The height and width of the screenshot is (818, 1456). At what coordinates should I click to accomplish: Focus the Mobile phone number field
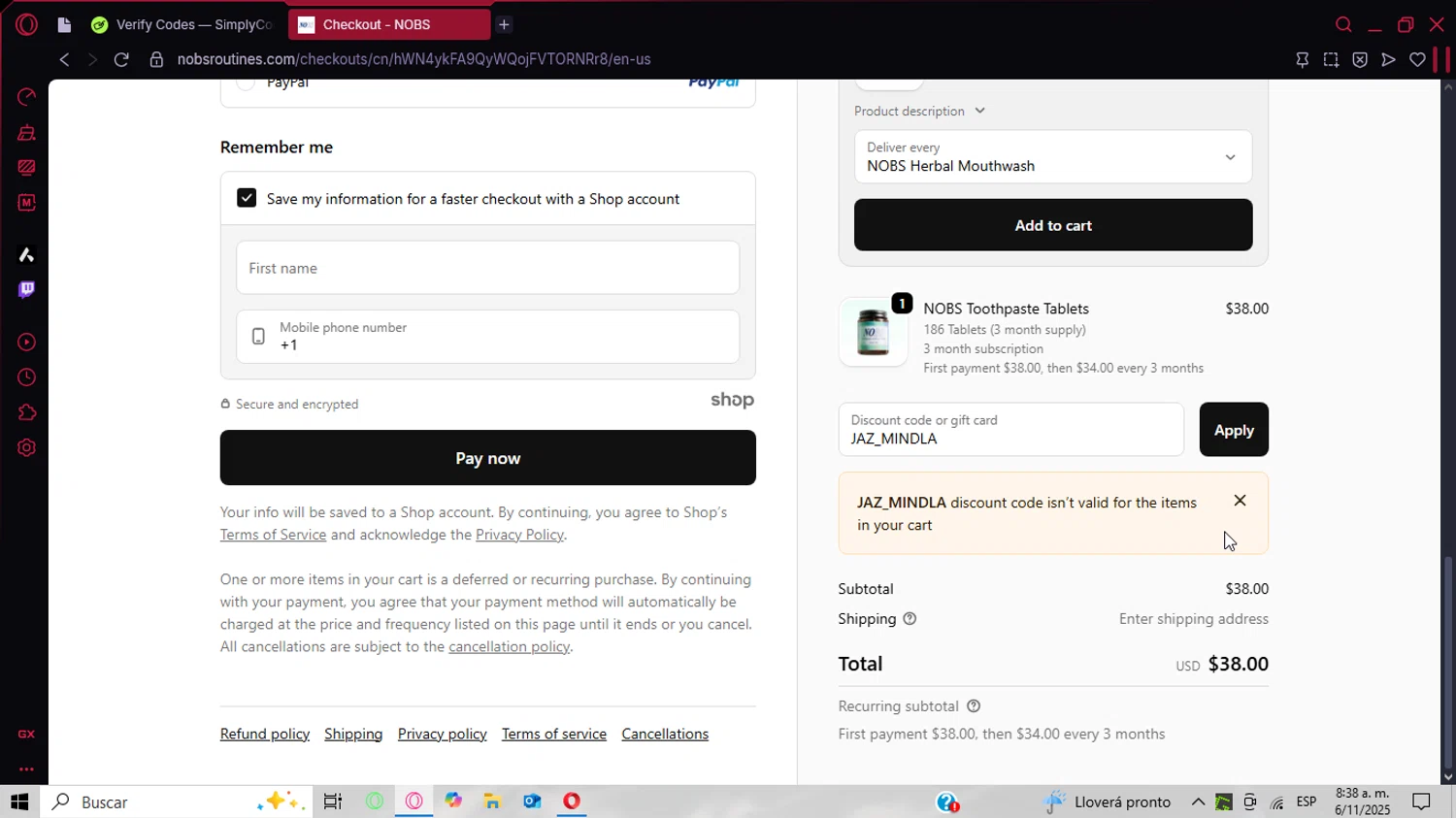tap(487, 337)
